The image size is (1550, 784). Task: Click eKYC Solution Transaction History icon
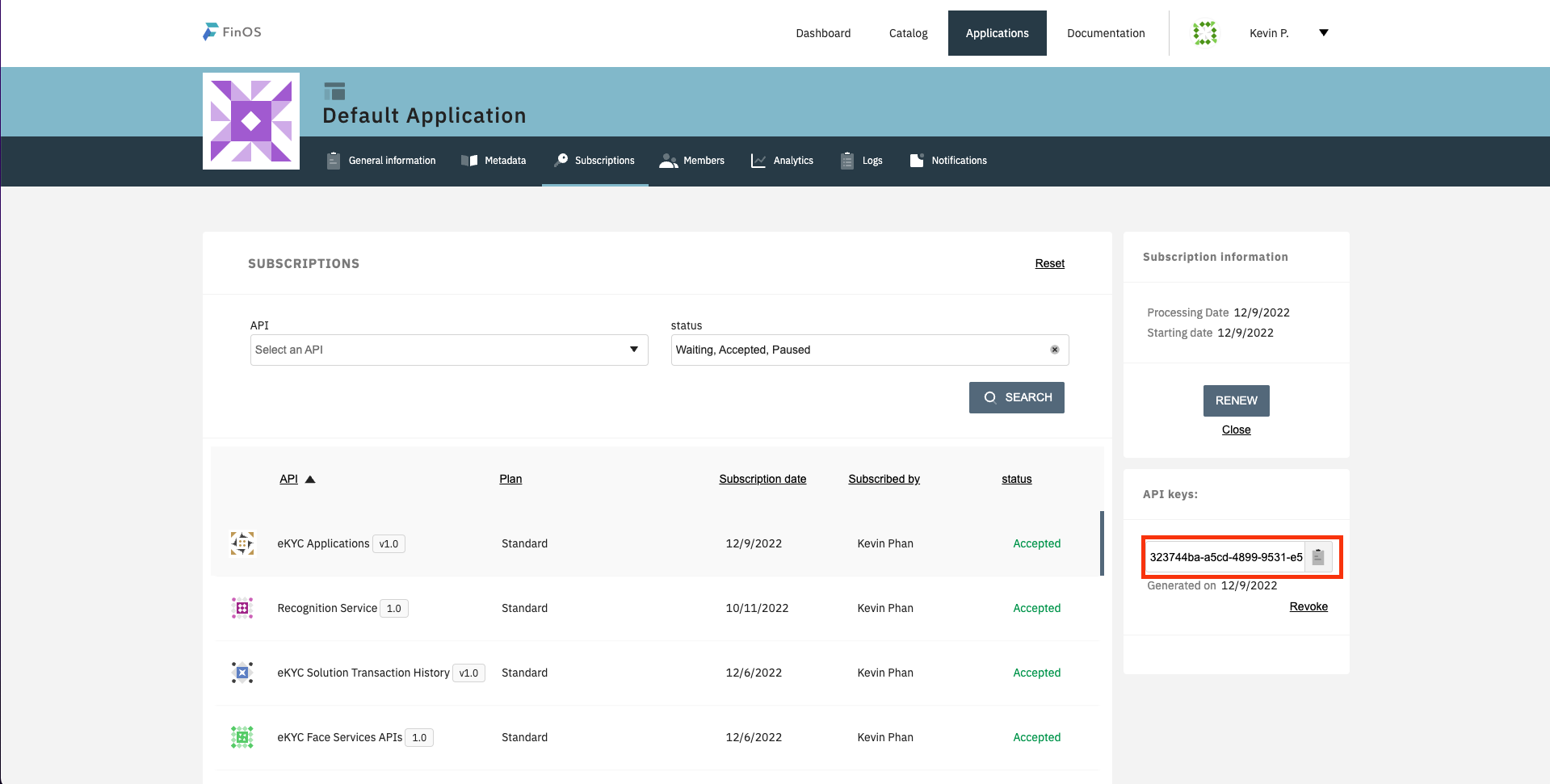(x=242, y=673)
